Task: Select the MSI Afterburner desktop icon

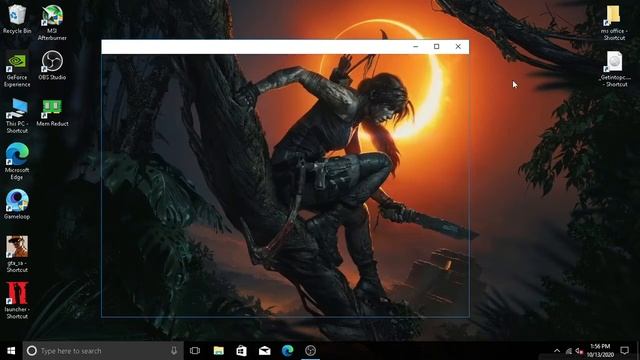Action: point(52,22)
